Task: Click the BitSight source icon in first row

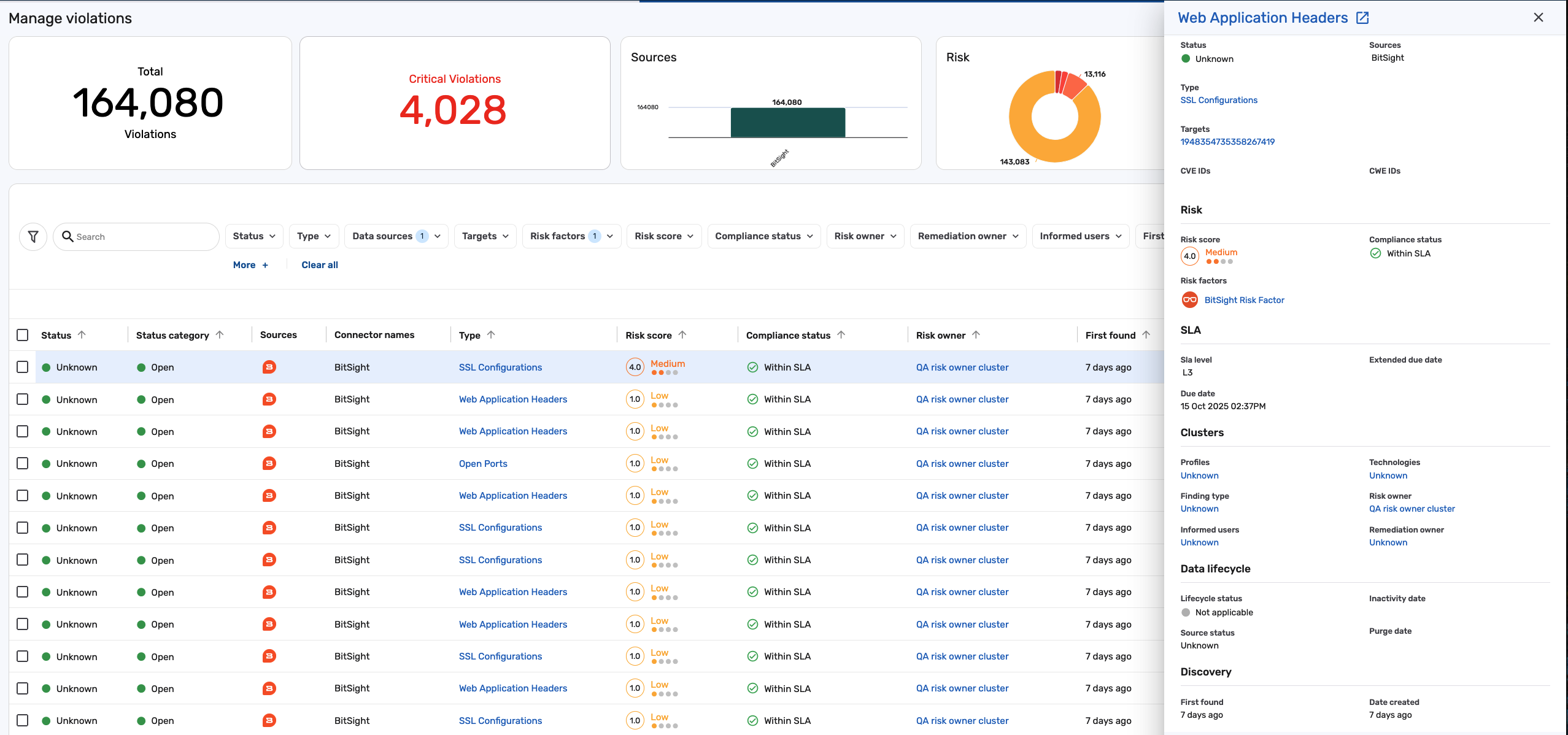Action: pyautogui.click(x=269, y=367)
